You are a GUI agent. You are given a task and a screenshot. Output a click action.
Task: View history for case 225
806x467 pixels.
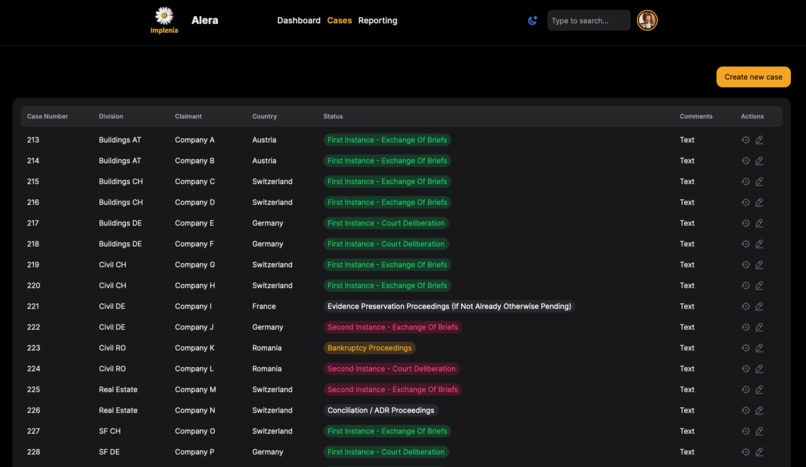click(x=745, y=389)
